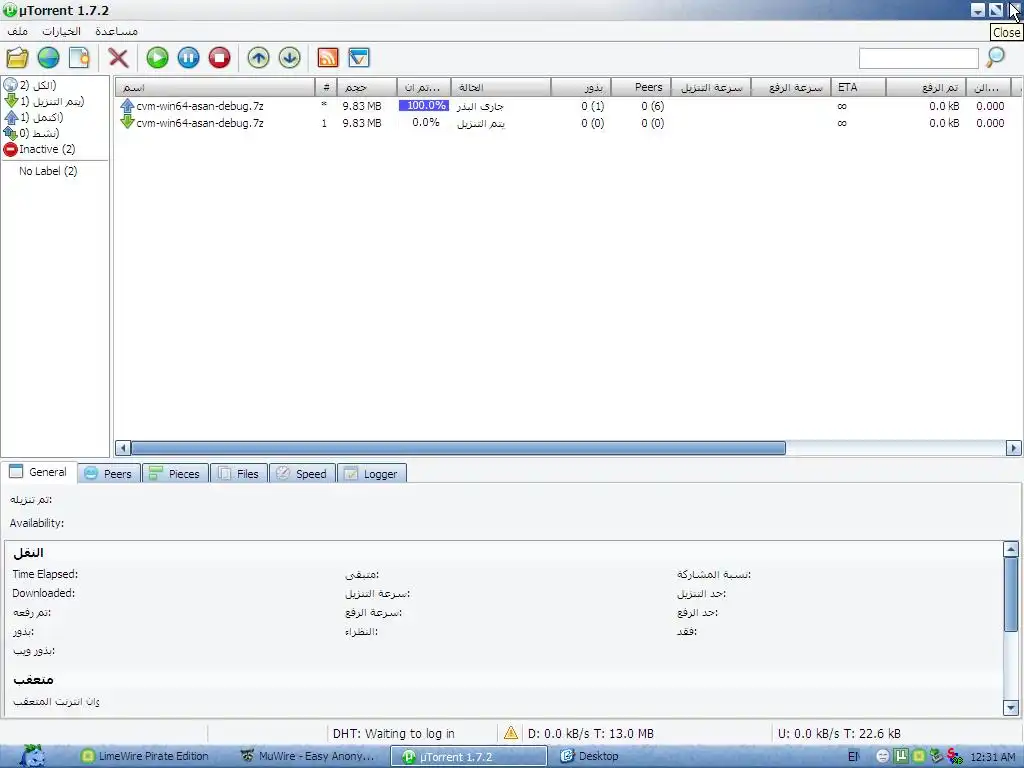Sort by the سرعة الرفع column header

tap(791, 88)
